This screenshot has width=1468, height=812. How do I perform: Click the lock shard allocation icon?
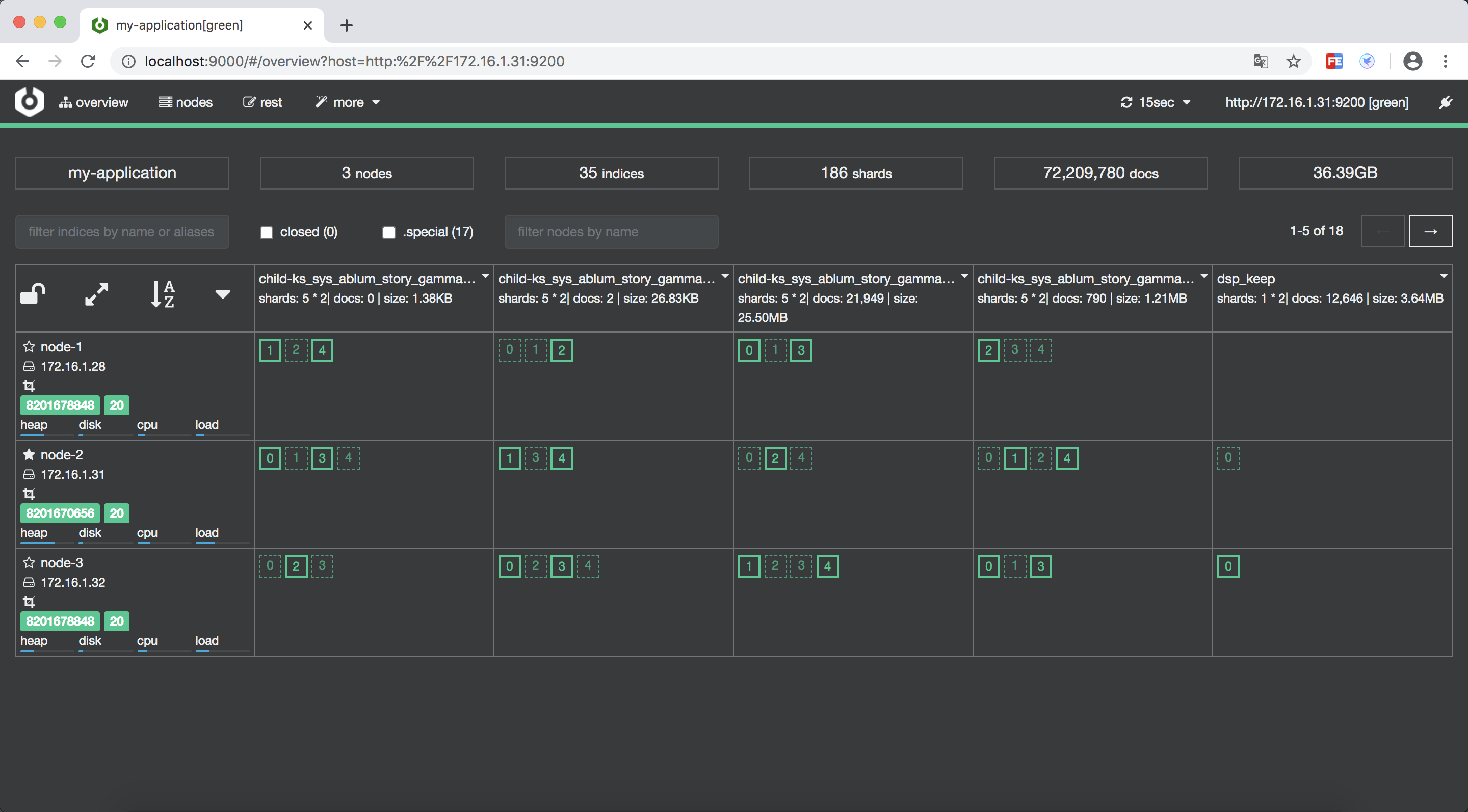tap(33, 294)
